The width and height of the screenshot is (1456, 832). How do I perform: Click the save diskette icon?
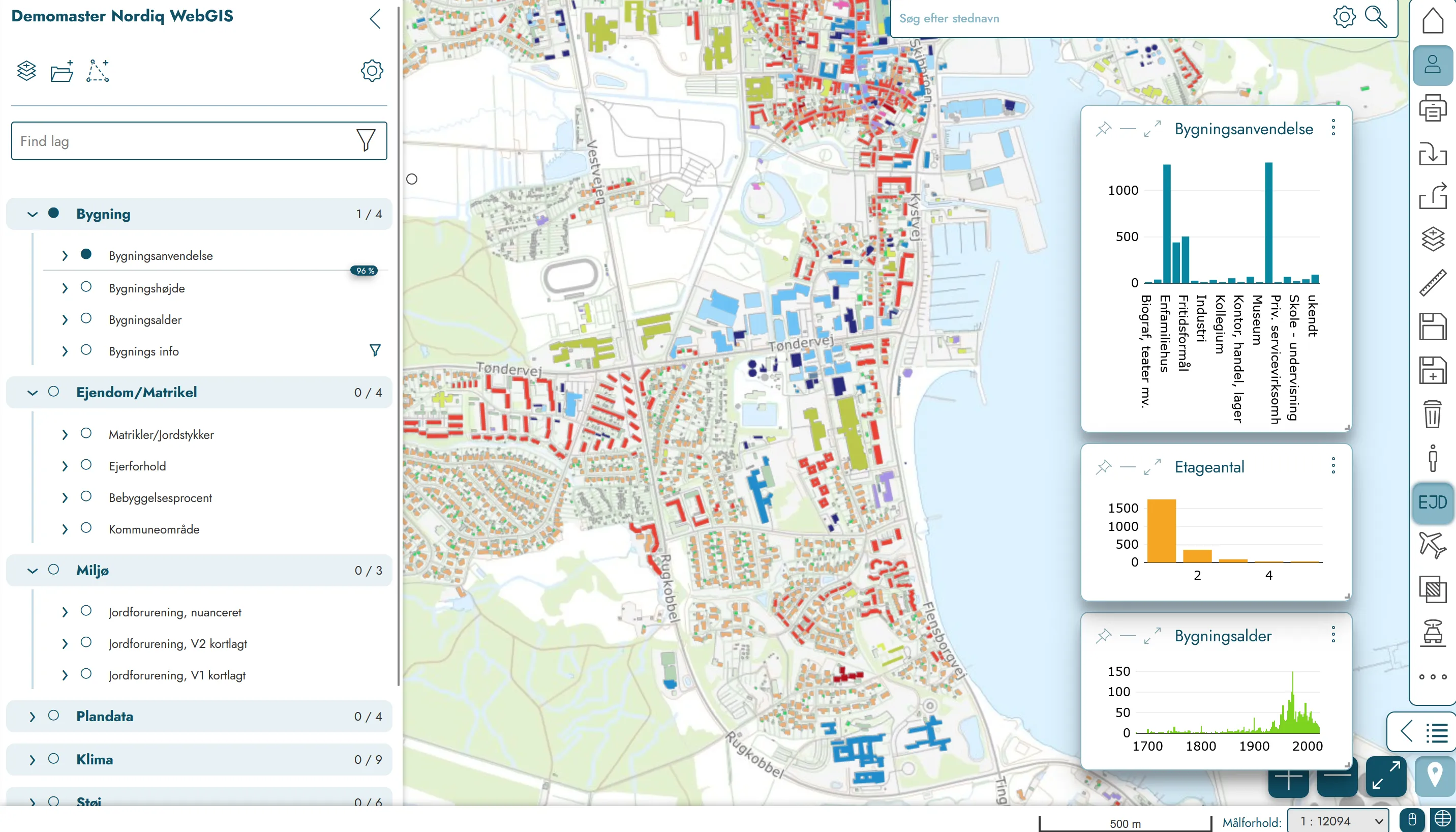tap(1433, 326)
